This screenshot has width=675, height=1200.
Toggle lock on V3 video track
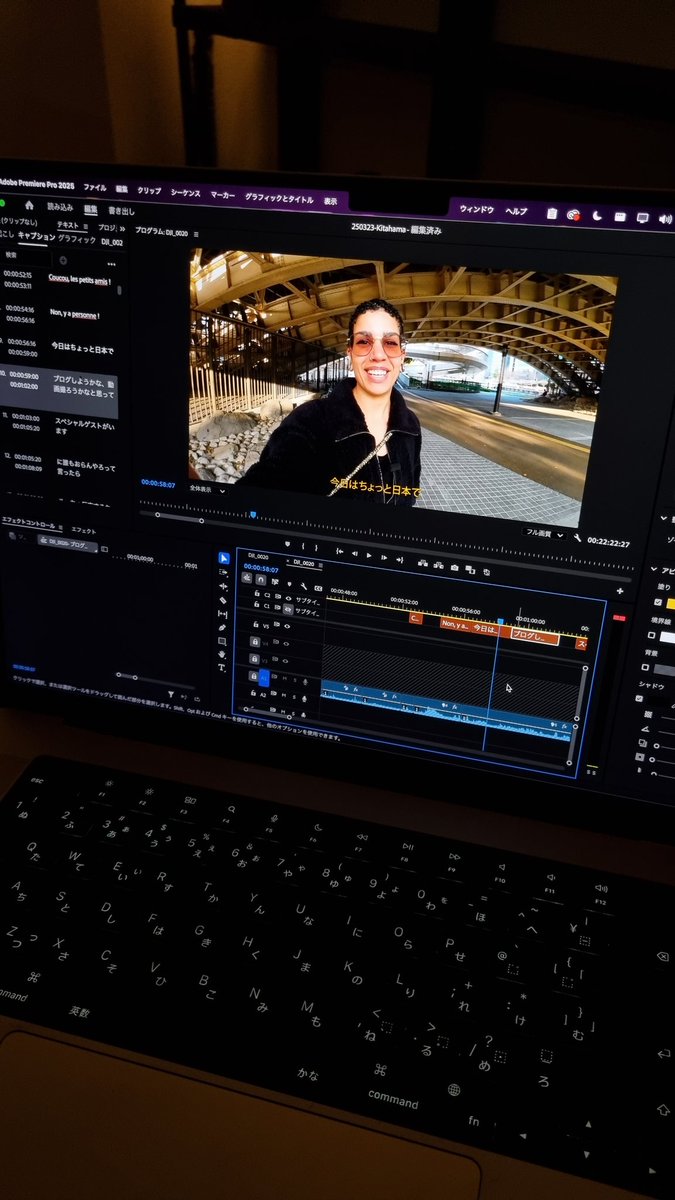[x=254, y=660]
